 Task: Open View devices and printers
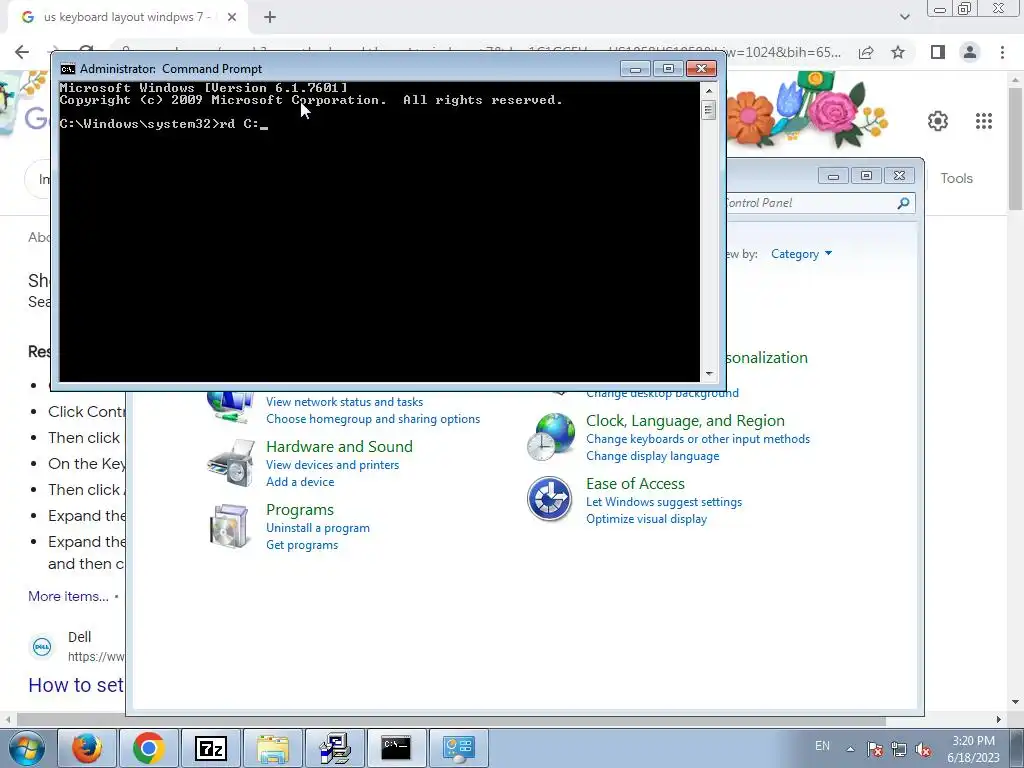pos(332,465)
